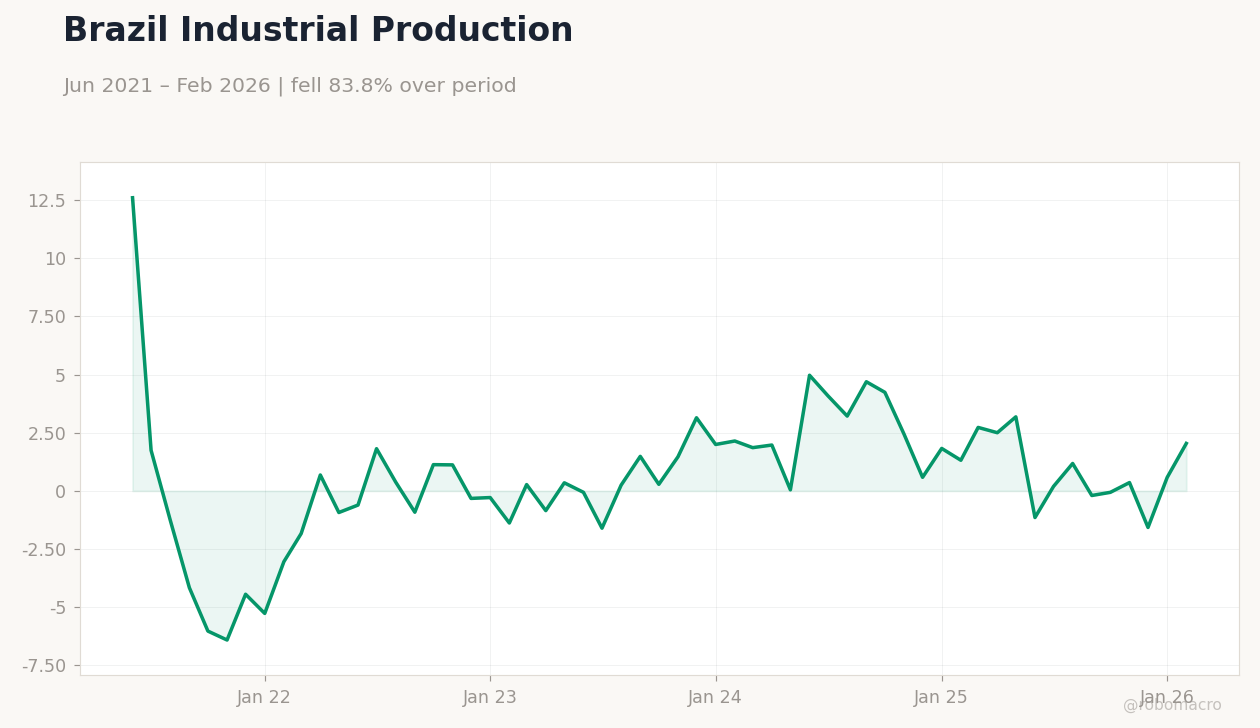Screen dimensions: 1260x728
Task: Click the Jan 26 x-axis label
Action: [x=1167, y=698]
